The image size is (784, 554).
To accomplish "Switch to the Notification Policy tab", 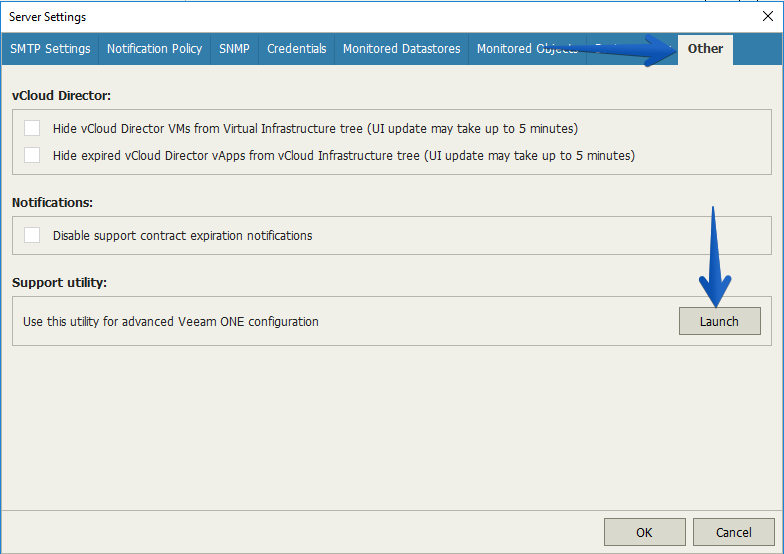I will (x=154, y=49).
